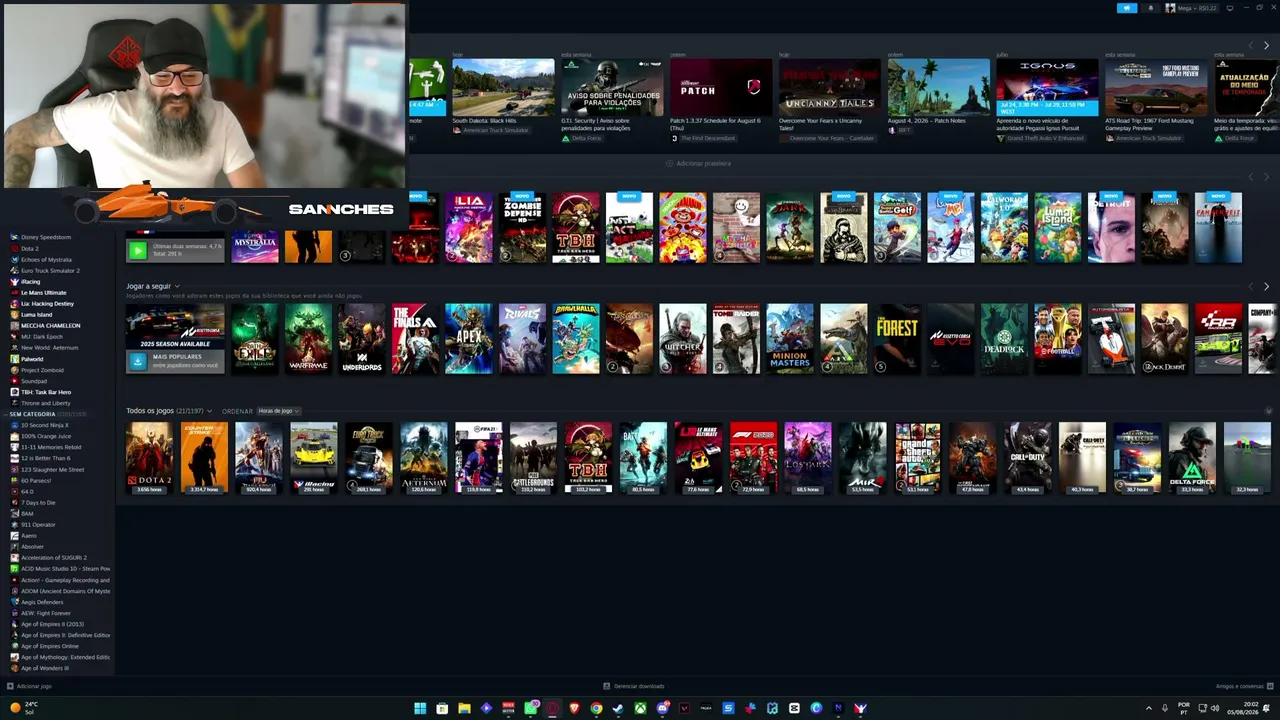This screenshot has height=720, width=1280.
Task: Open the Mega account menu
Action: pyautogui.click(x=1192, y=8)
